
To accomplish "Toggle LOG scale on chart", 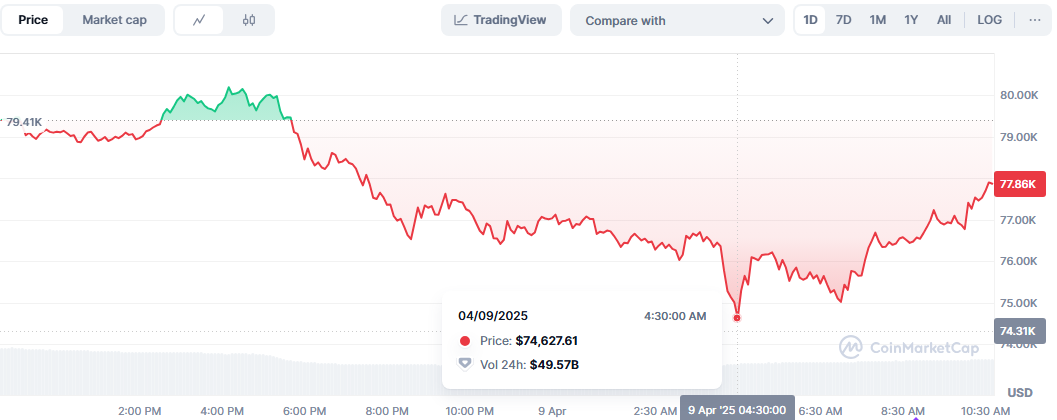I will (989, 20).
